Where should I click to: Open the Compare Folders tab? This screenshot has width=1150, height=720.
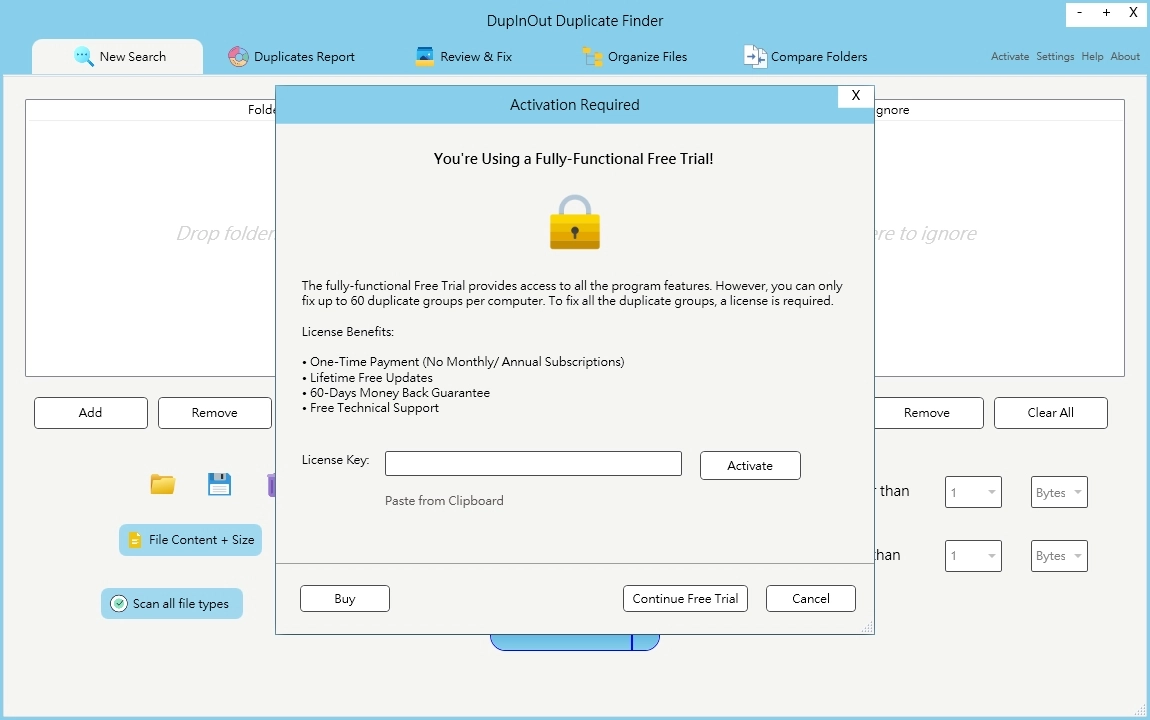805,56
